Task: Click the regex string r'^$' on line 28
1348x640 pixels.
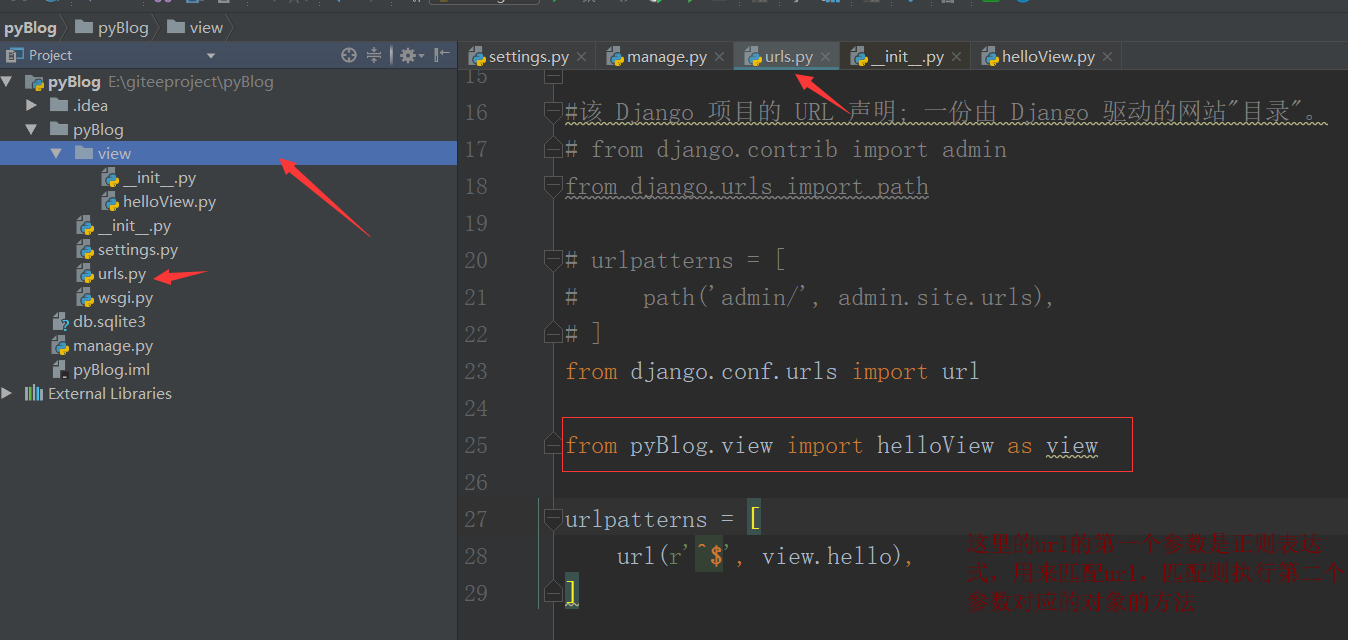Action: click(x=698, y=556)
